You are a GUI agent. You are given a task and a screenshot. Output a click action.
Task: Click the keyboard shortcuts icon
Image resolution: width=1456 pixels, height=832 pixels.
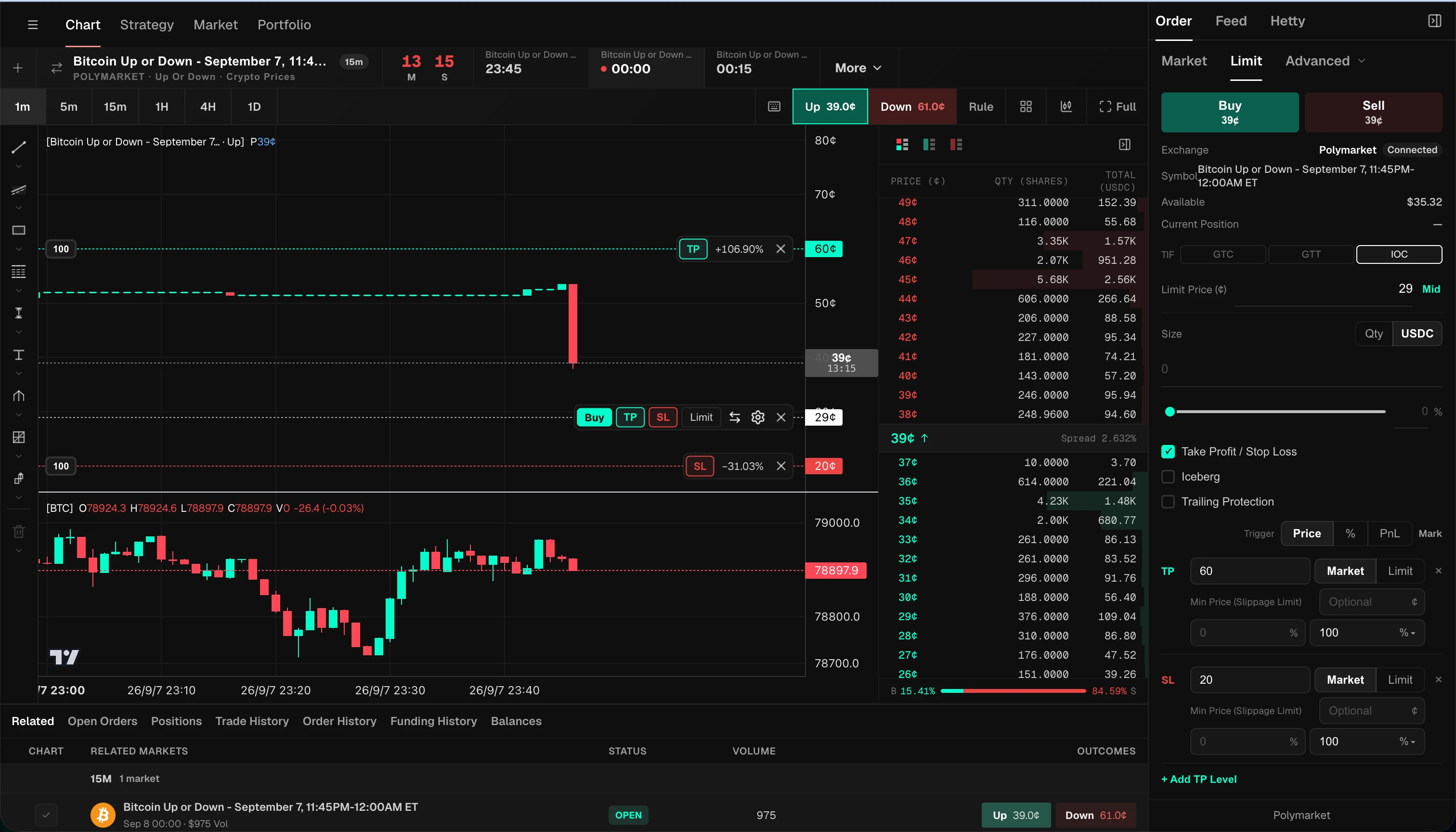point(774,107)
